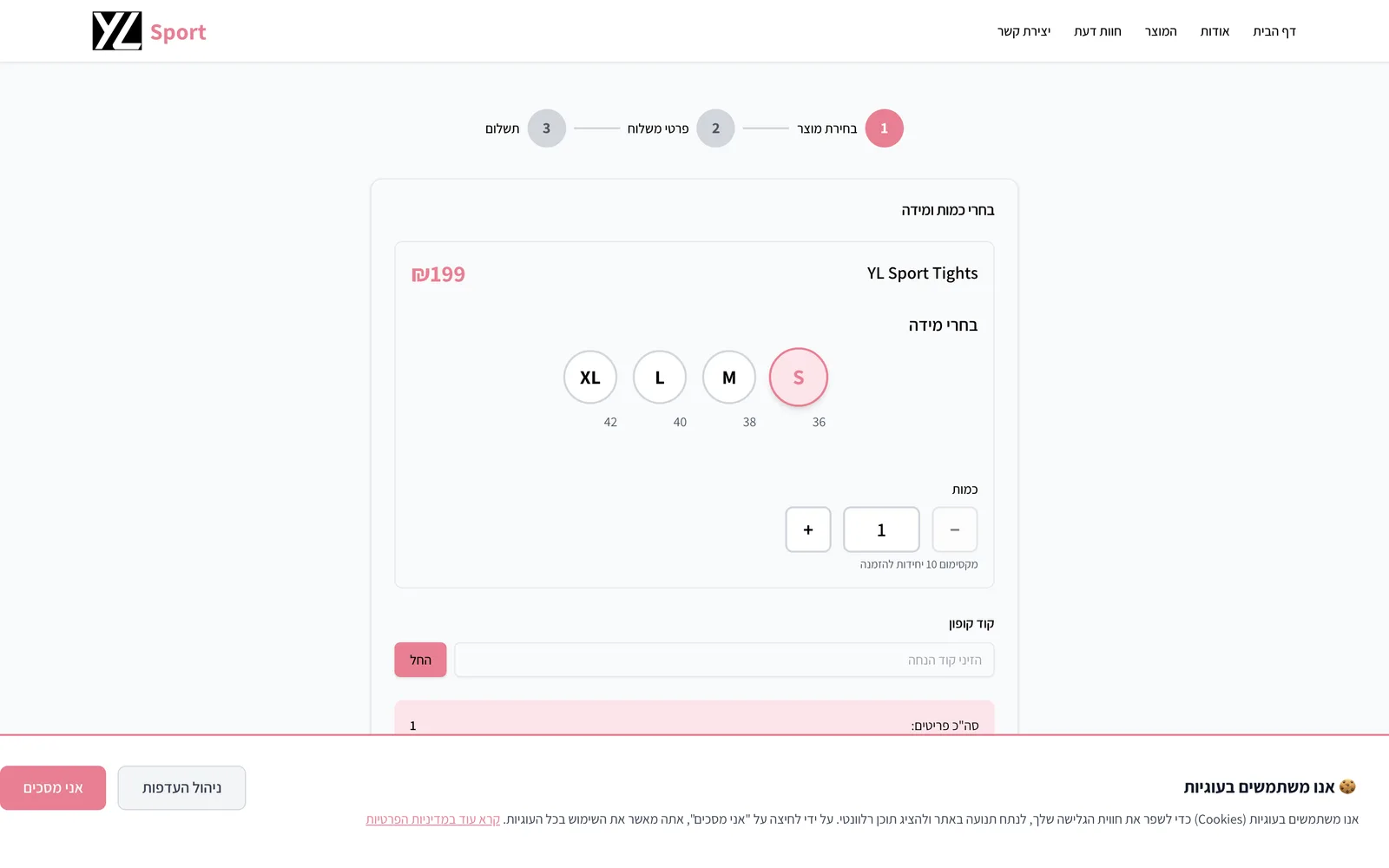
Task: Click the כמות label
Action: click(x=964, y=490)
